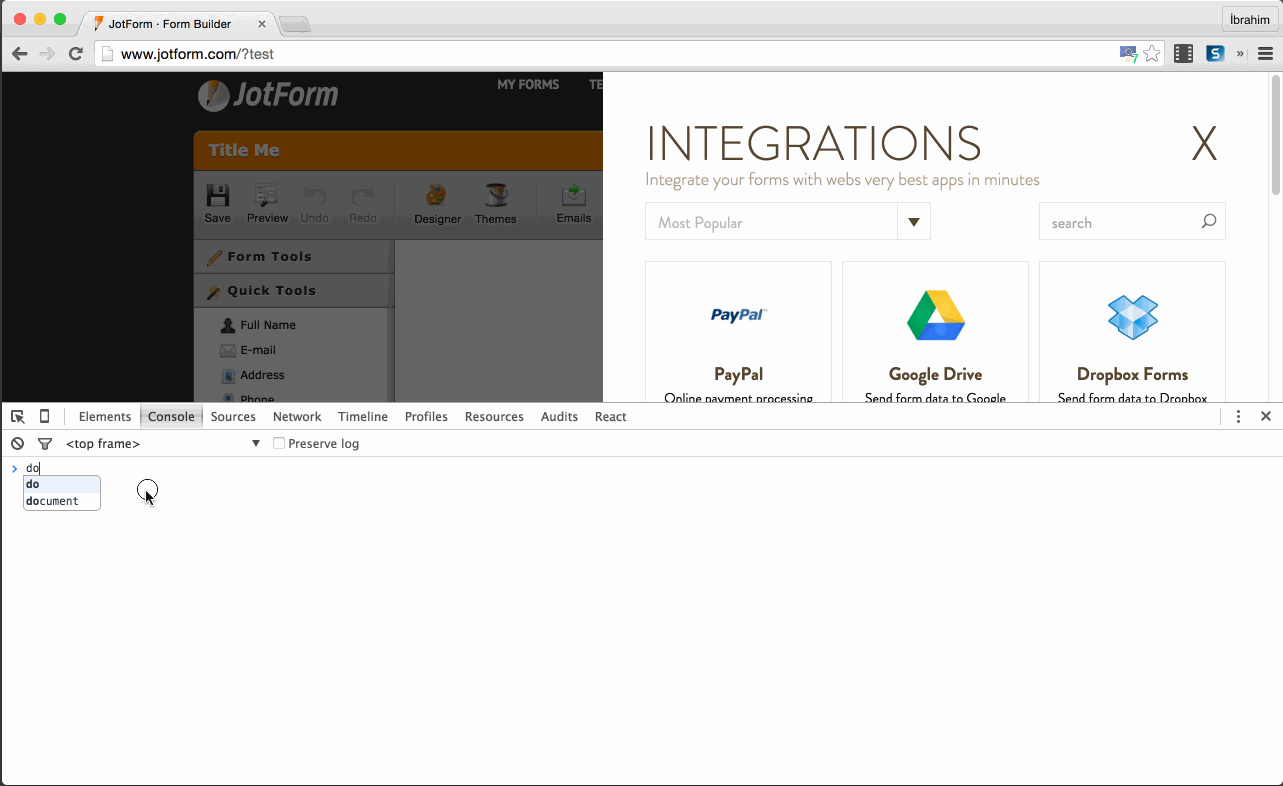1283x786 pixels.
Task: Open MY FORMS menu
Action: pyautogui.click(x=528, y=85)
